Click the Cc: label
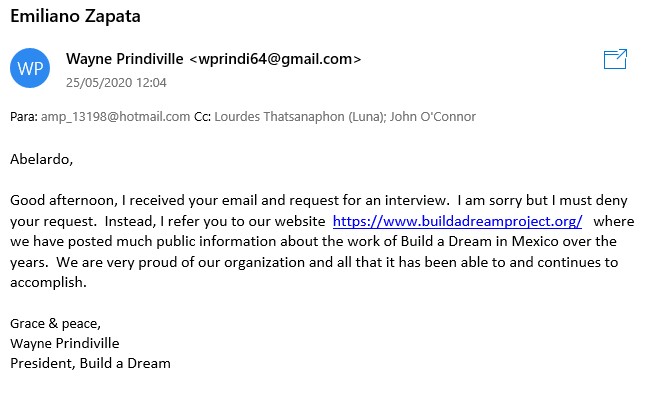665x402 pixels. 202,117
